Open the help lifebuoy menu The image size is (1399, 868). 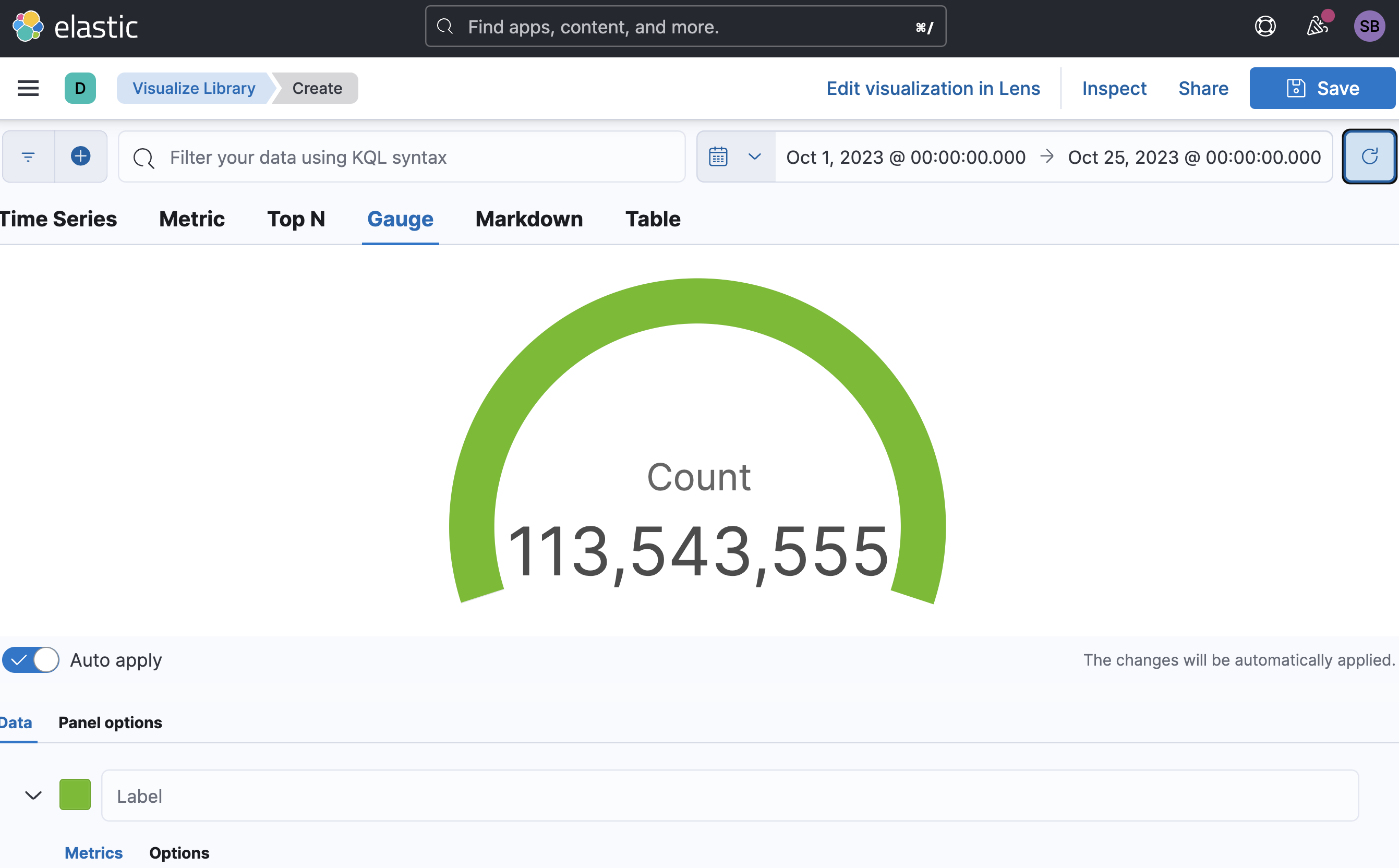1265,27
